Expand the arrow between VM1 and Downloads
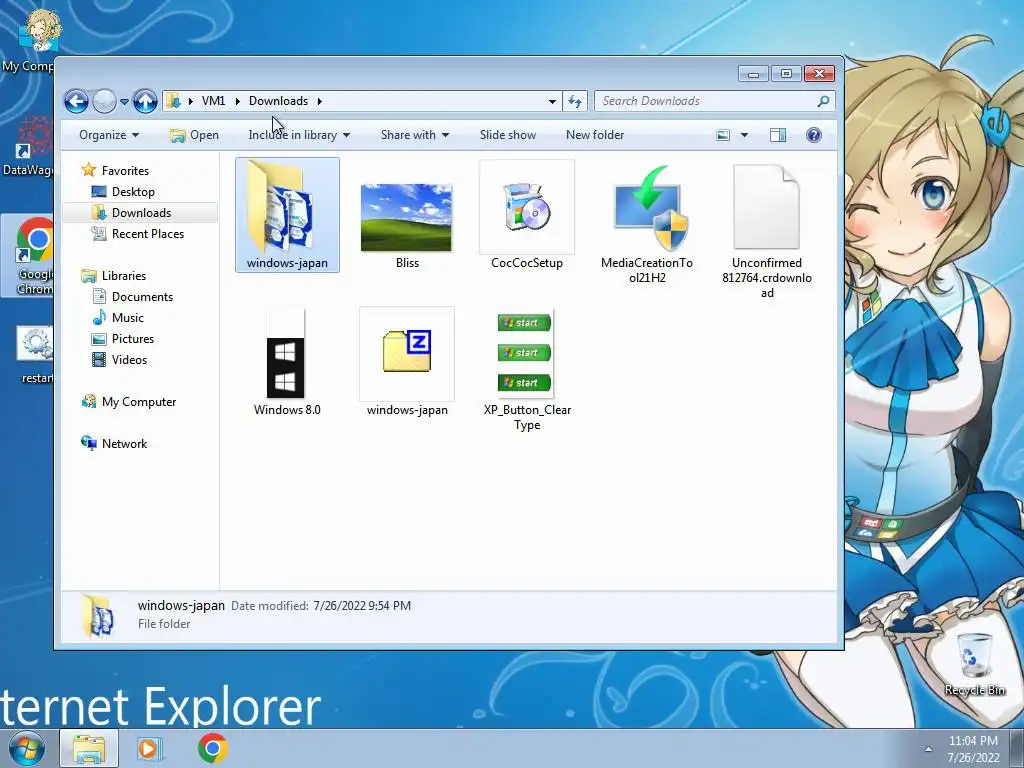The image size is (1024, 768). (x=237, y=101)
